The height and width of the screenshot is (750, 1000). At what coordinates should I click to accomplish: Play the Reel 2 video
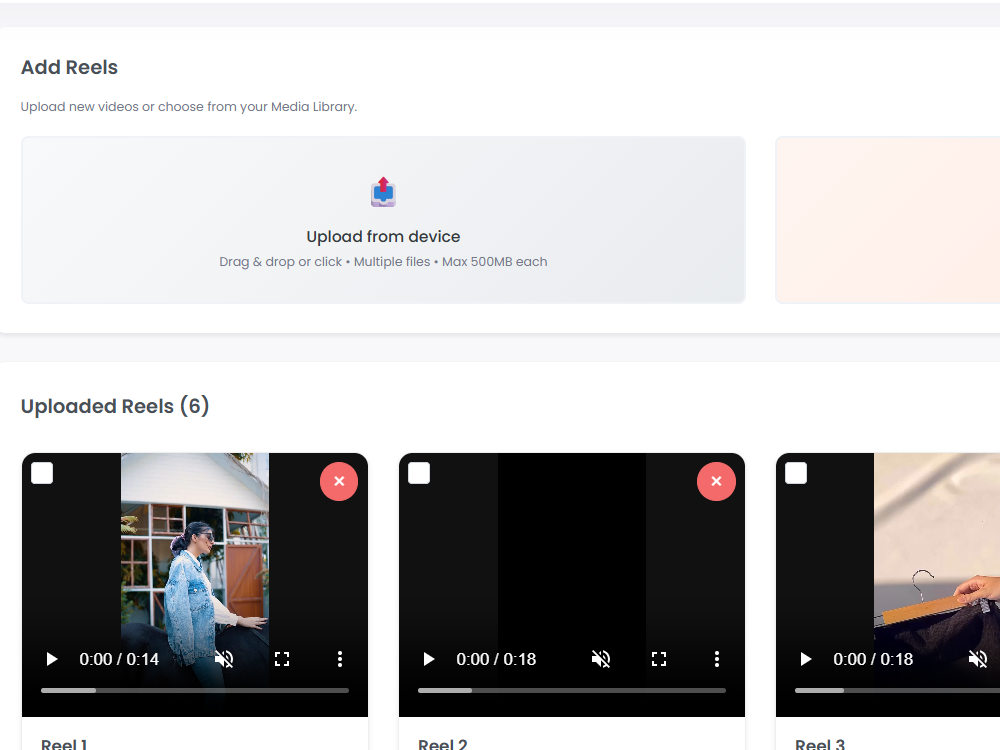tap(429, 659)
